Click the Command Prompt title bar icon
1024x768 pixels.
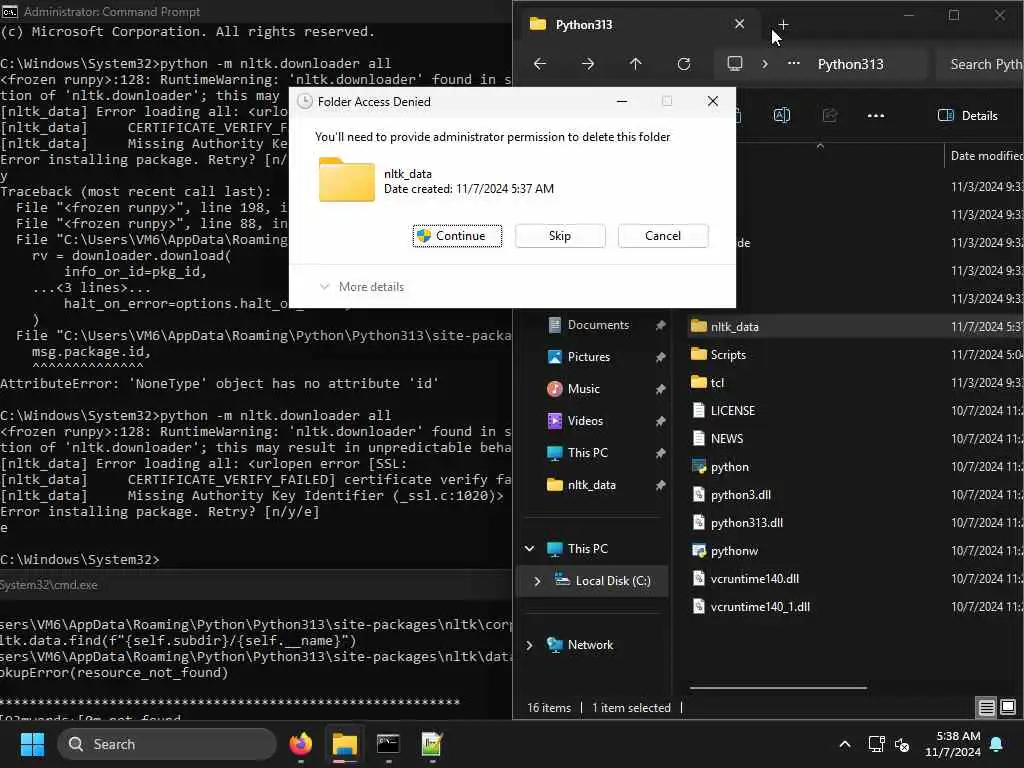[10, 11]
